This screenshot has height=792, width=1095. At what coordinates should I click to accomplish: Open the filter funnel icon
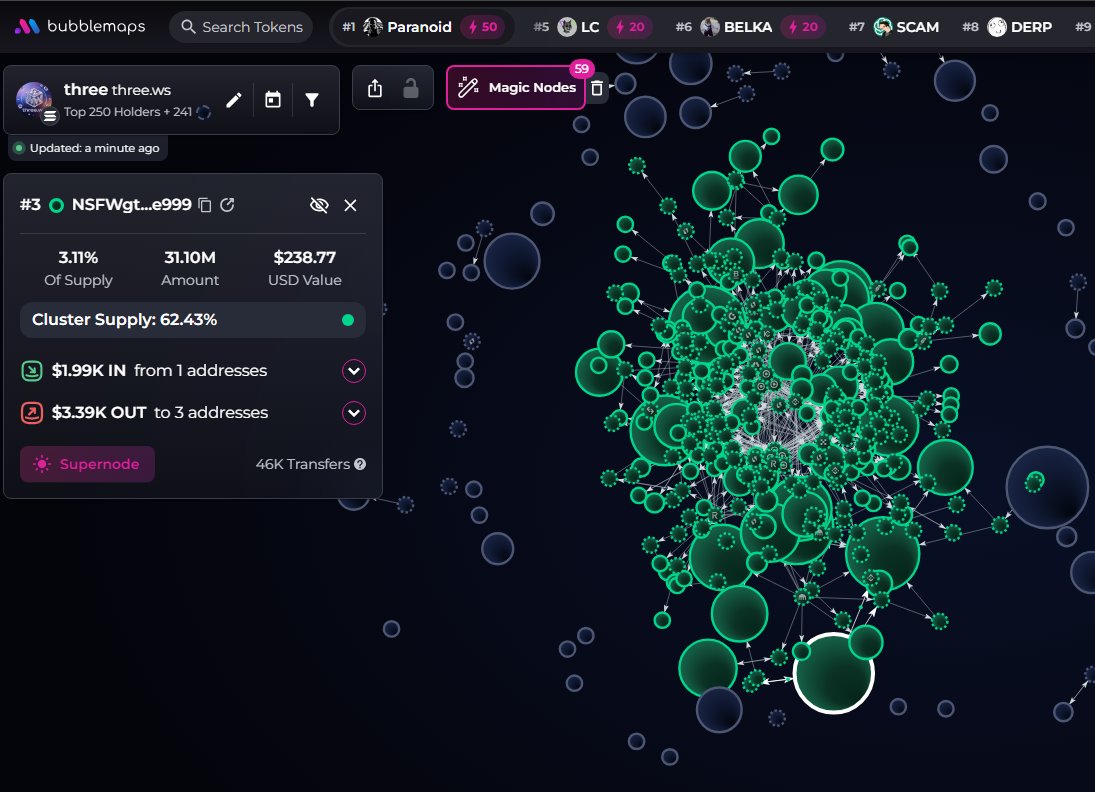[312, 101]
